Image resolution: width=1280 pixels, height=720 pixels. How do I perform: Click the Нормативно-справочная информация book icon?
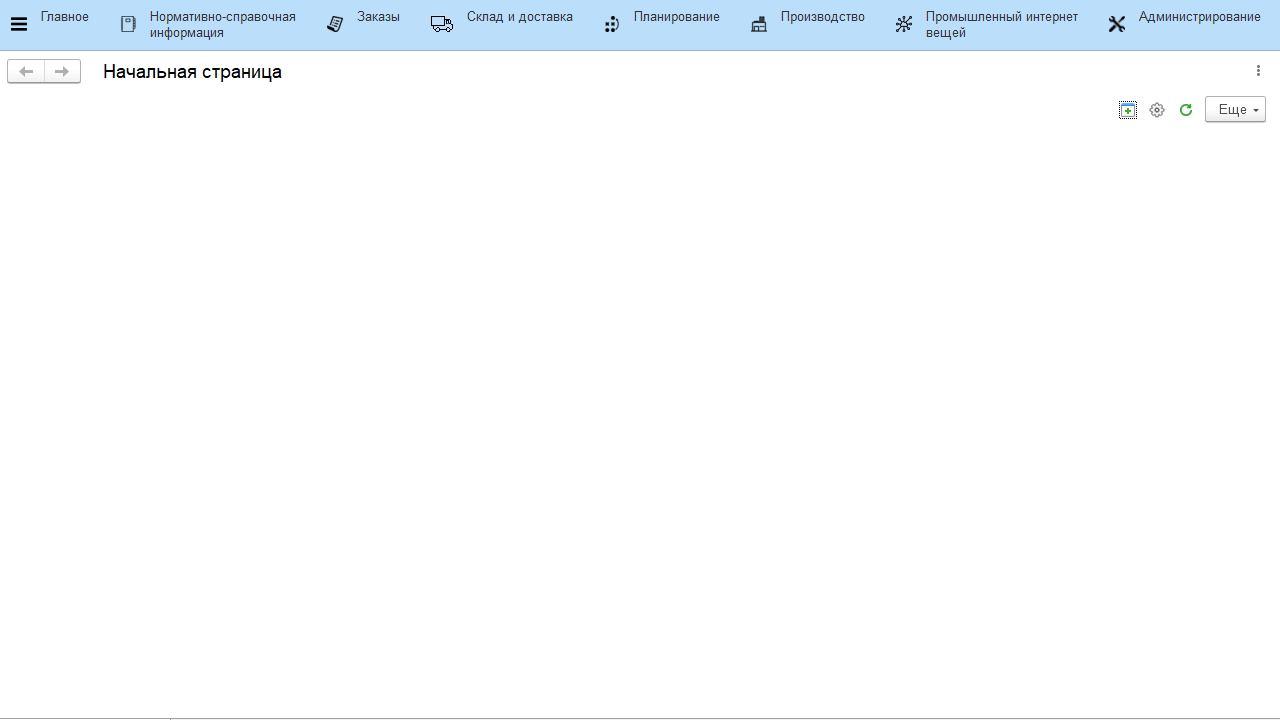tap(128, 24)
